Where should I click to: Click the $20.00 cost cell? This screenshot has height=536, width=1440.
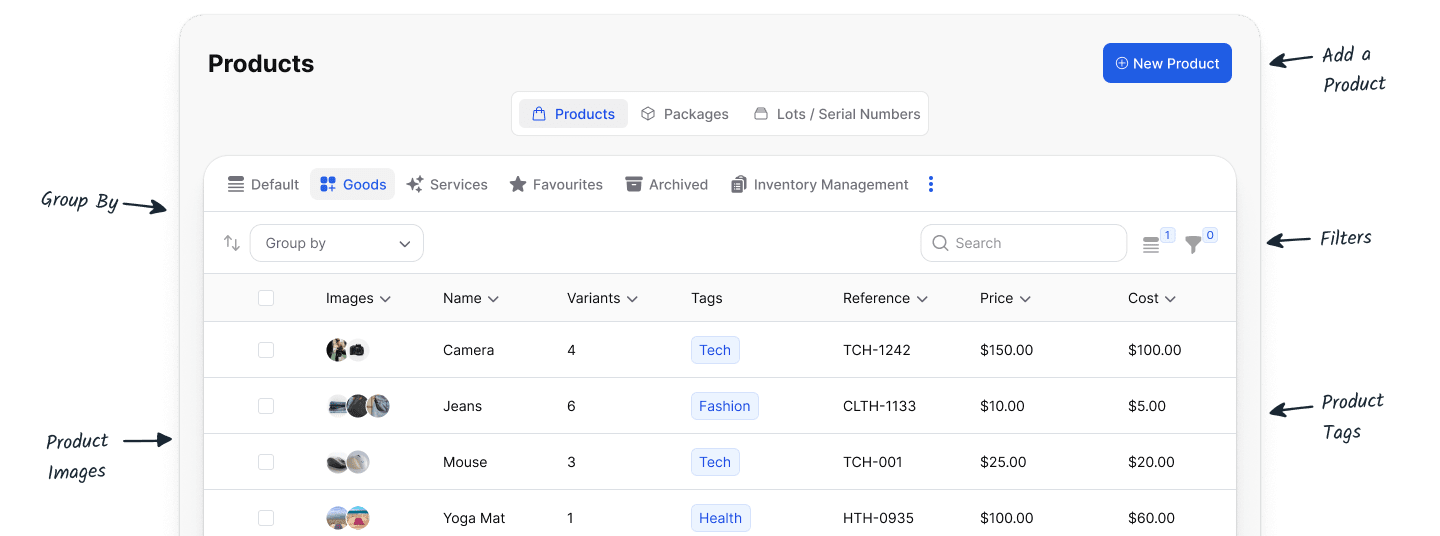point(1152,462)
